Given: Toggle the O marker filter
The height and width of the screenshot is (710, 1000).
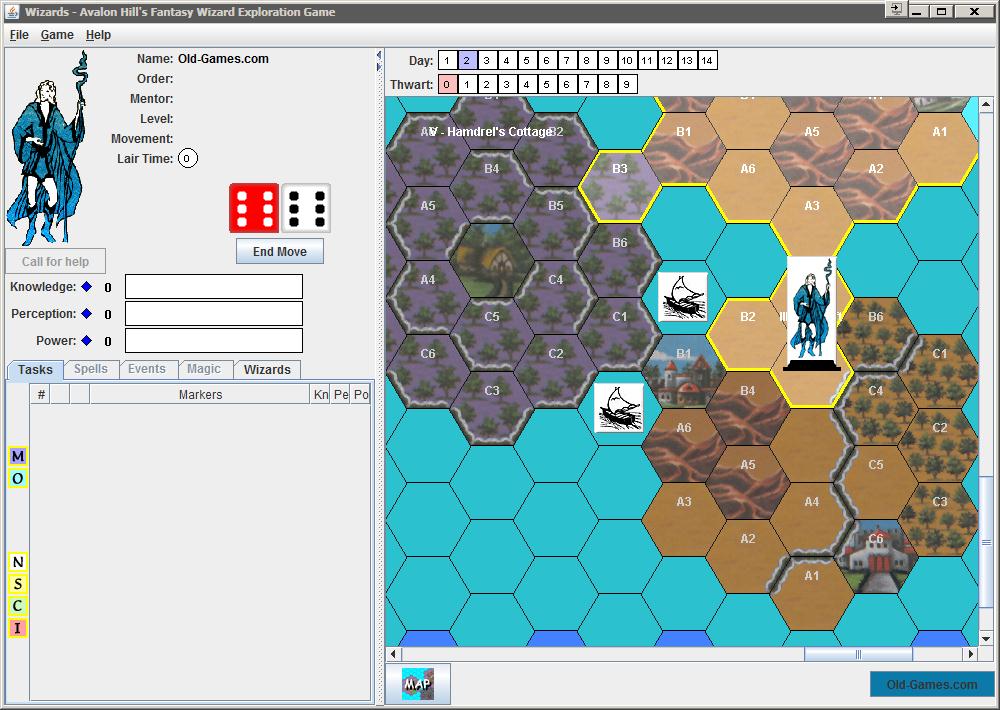Looking at the screenshot, I should click(18, 478).
